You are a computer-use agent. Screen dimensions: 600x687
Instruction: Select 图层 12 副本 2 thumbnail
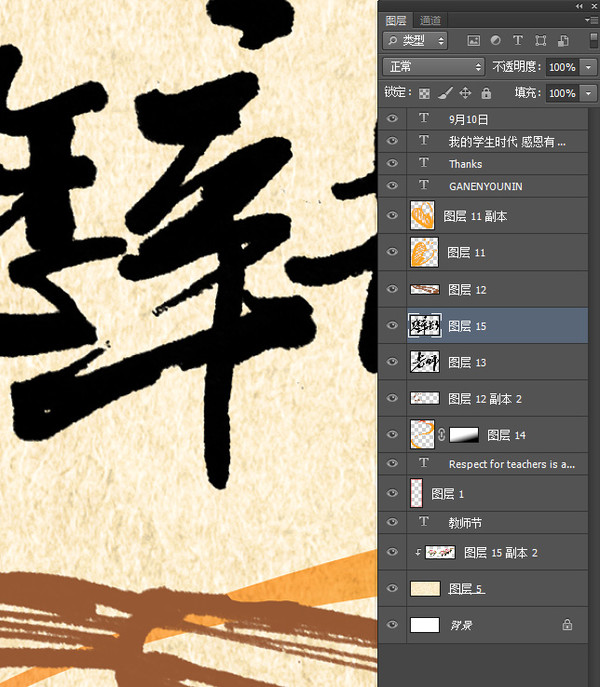coord(425,398)
